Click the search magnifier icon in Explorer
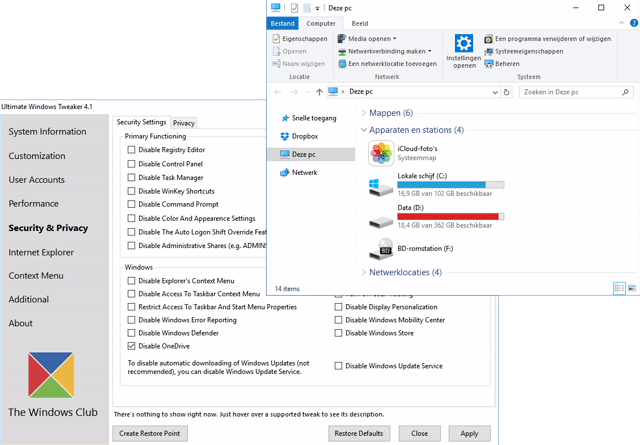The width and height of the screenshot is (640, 445). 625,92
